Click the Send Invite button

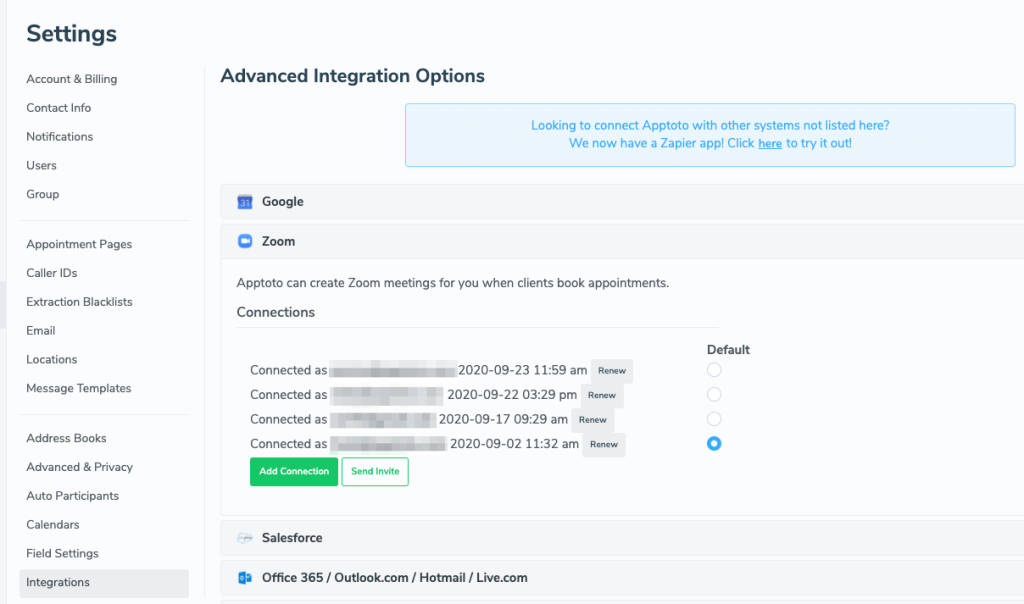(x=375, y=471)
